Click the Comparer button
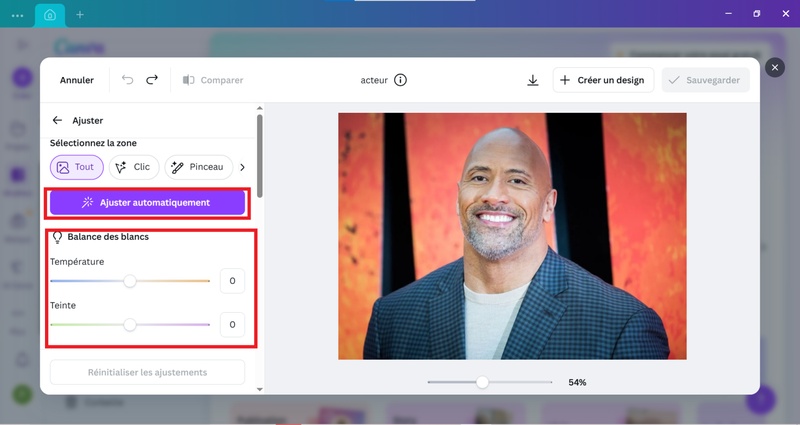The image size is (800, 425). [213, 80]
